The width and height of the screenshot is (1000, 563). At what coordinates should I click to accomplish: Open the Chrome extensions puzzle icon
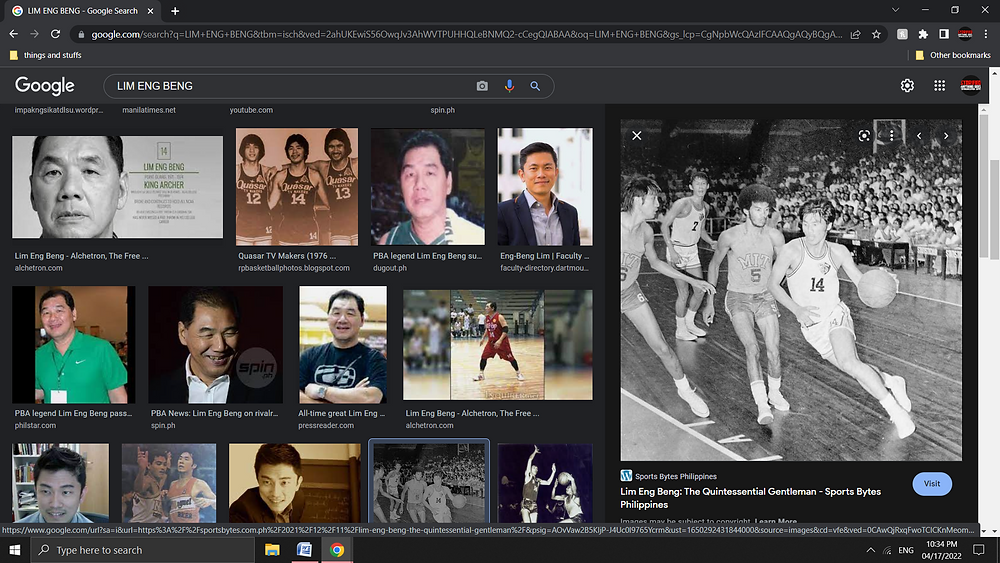(923, 34)
